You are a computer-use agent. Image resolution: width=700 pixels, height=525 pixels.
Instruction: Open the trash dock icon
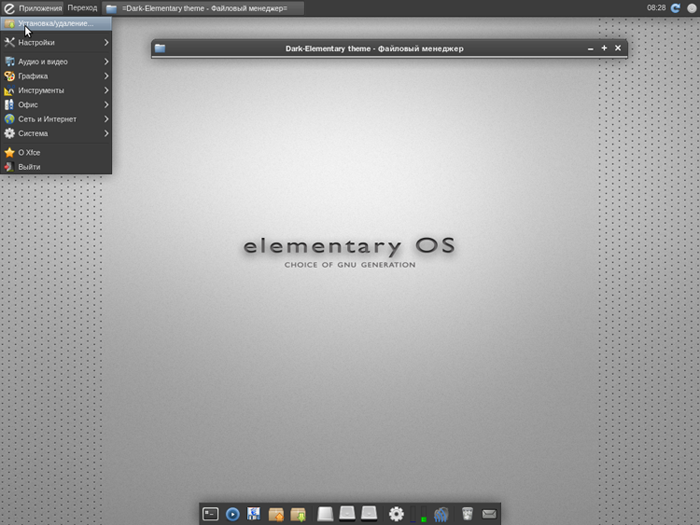pyautogui.click(x=467, y=513)
